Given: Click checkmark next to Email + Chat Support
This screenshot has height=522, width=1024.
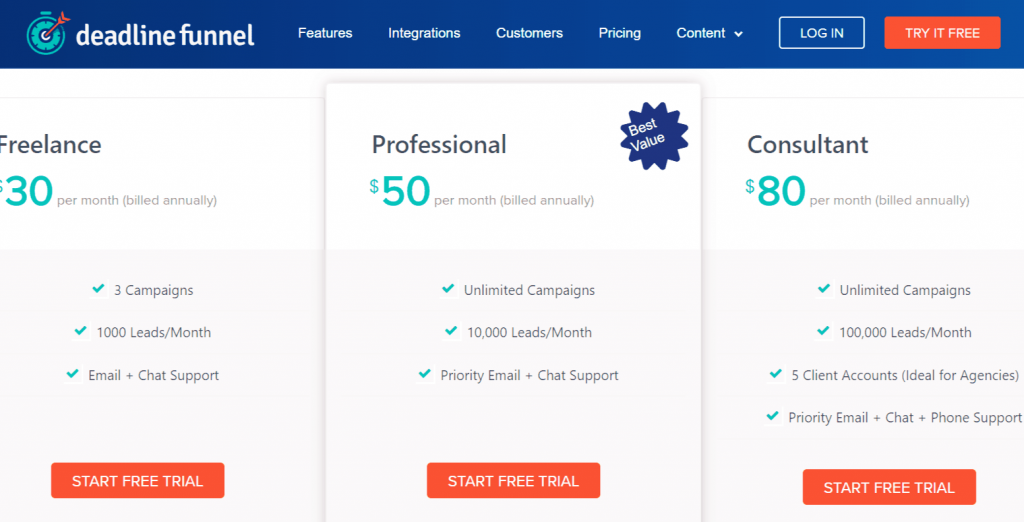Looking at the screenshot, I should click(72, 374).
